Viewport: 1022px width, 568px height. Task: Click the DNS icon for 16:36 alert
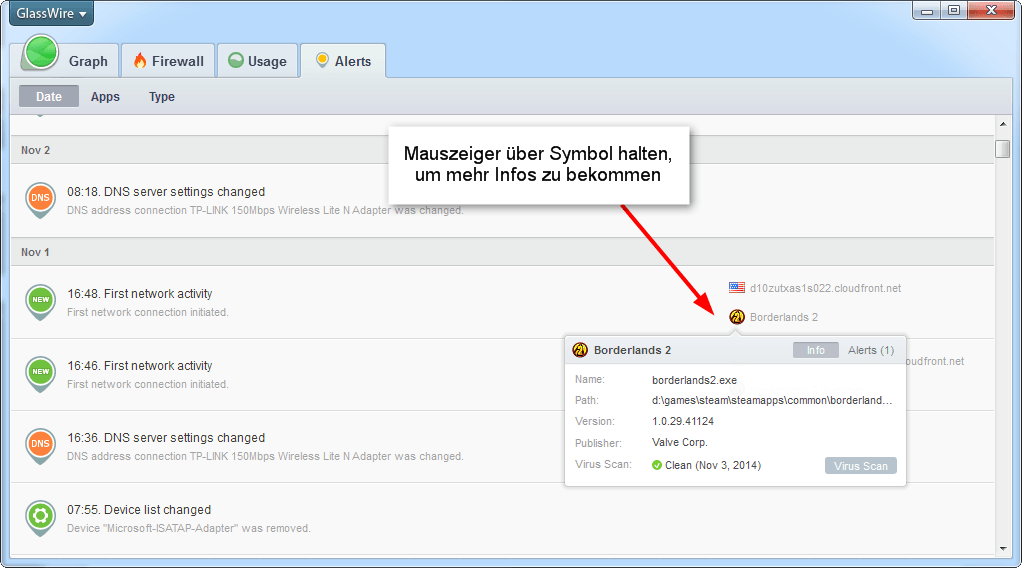pyautogui.click(x=40, y=445)
